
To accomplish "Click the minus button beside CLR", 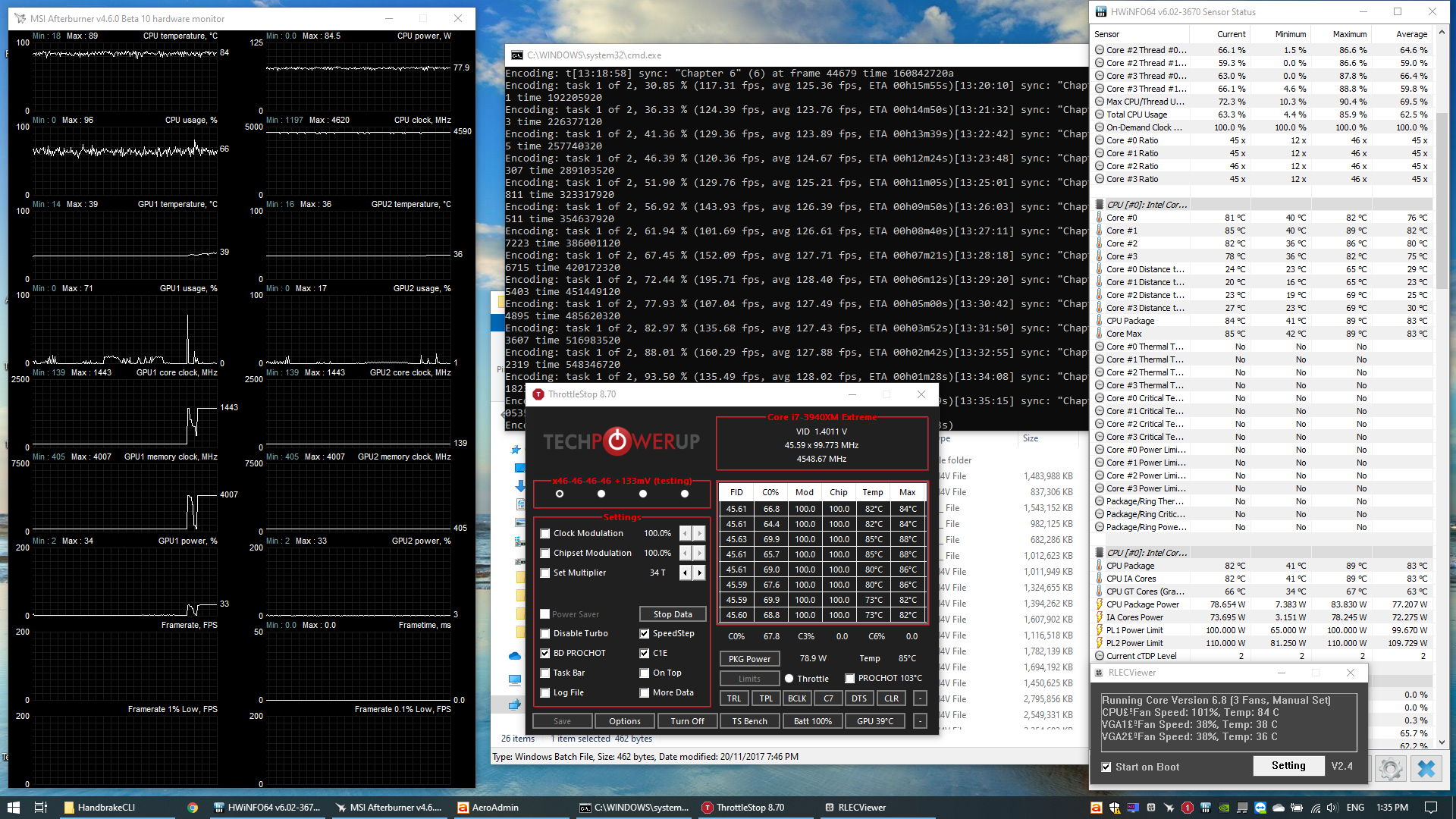I will coord(920,699).
